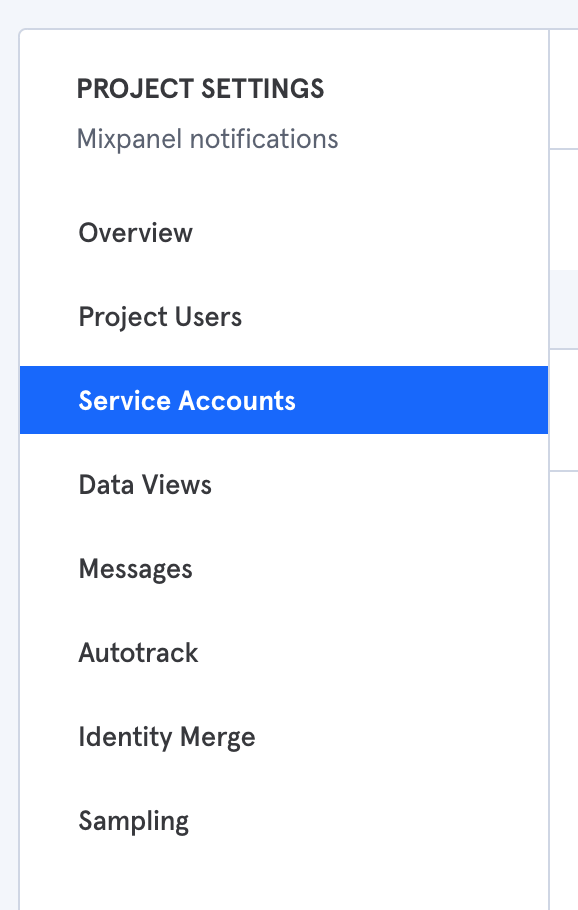
Task: Switch to the Data Views section
Action: (x=145, y=485)
